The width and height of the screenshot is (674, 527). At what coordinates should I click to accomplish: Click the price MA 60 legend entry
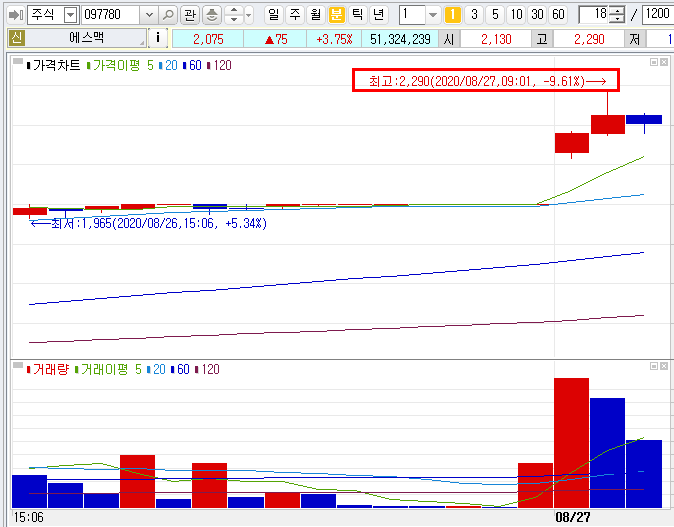tap(192, 65)
